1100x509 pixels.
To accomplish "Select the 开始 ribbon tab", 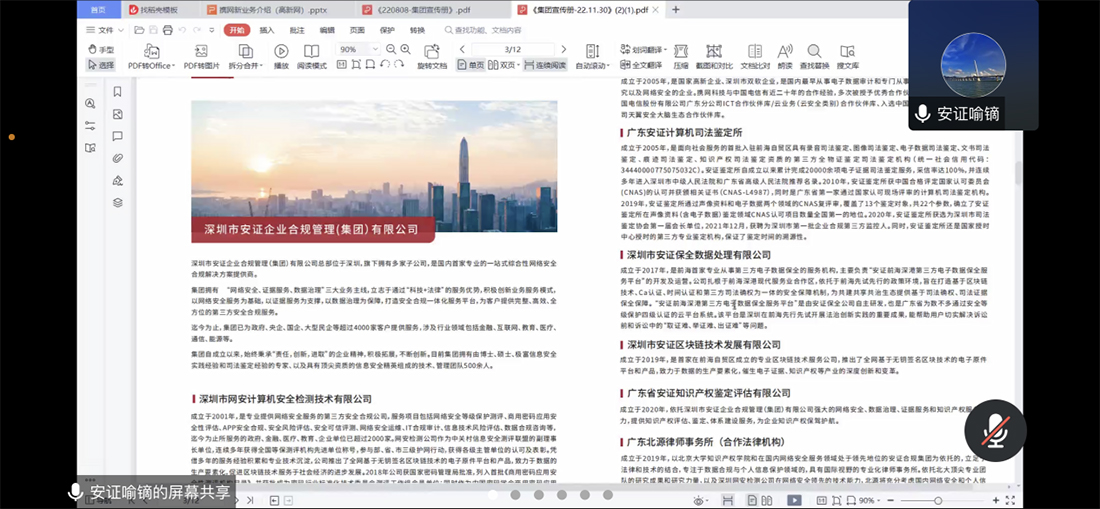I will click(x=237, y=30).
